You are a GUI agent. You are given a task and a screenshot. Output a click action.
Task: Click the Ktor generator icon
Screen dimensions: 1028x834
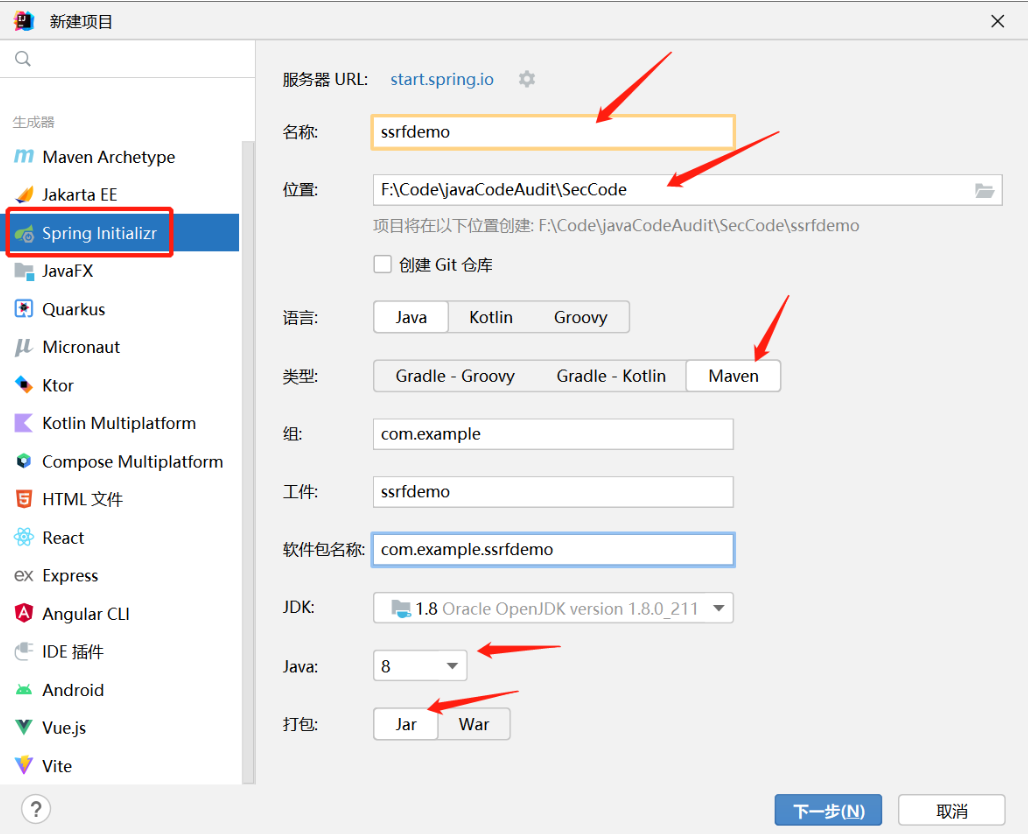click(x=24, y=385)
